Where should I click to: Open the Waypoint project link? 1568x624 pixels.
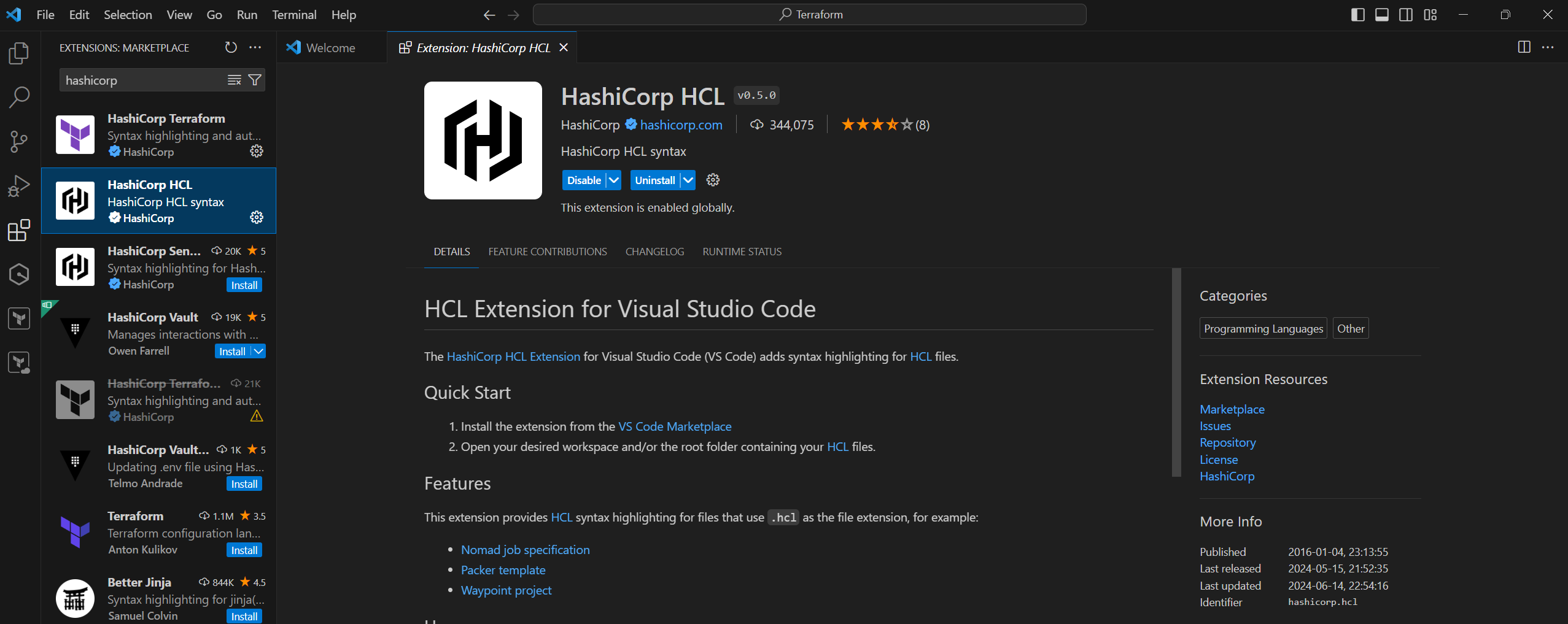click(506, 590)
